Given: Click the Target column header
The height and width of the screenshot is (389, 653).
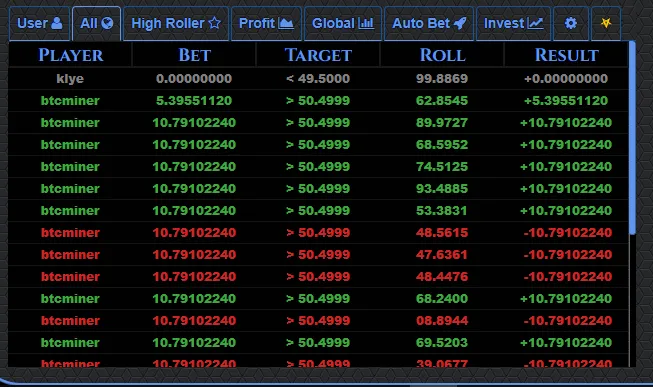Looking at the screenshot, I should pos(318,55).
